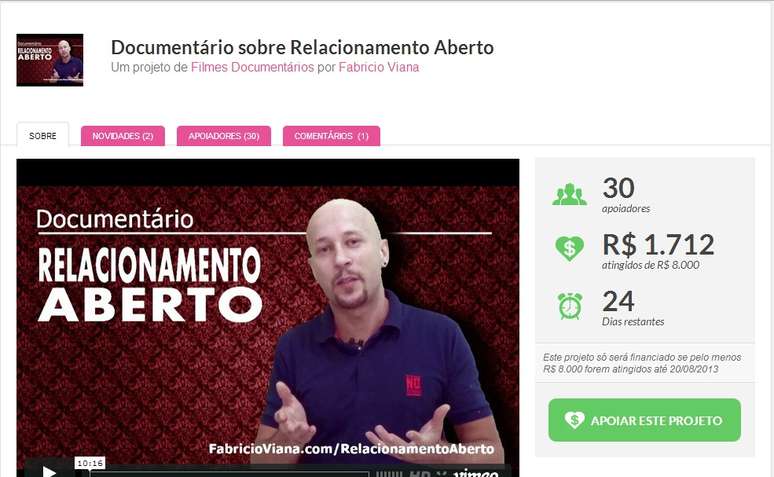The width and height of the screenshot is (774, 477).
Task: Open Apoiadores (30) tab
Action: [224, 136]
